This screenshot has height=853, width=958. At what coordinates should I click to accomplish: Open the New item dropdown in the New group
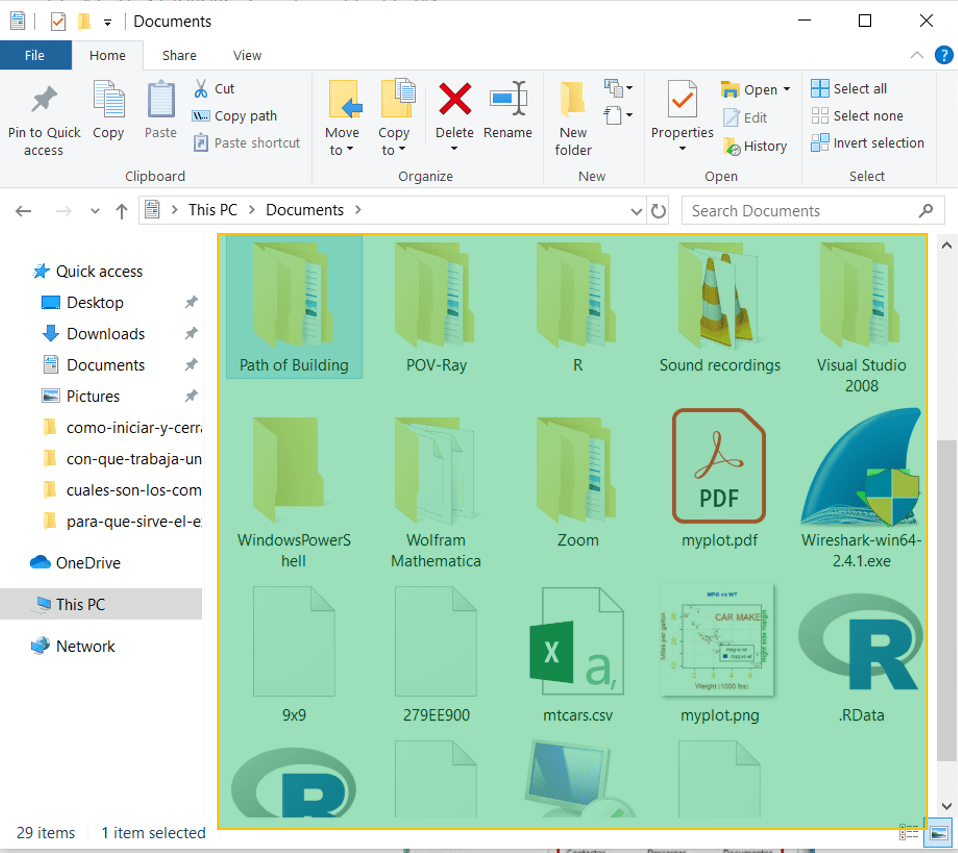(x=618, y=89)
